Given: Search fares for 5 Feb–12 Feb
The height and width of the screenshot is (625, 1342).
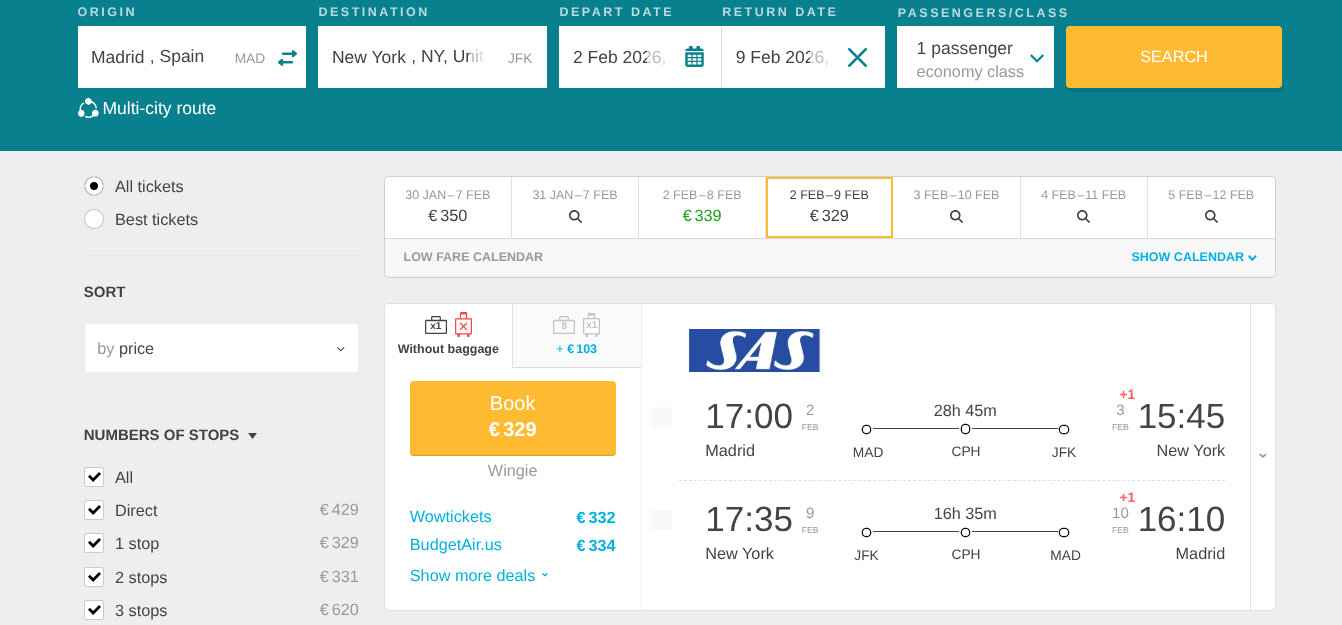Looking at the screenshot, I should click(x=1211, y=216).
